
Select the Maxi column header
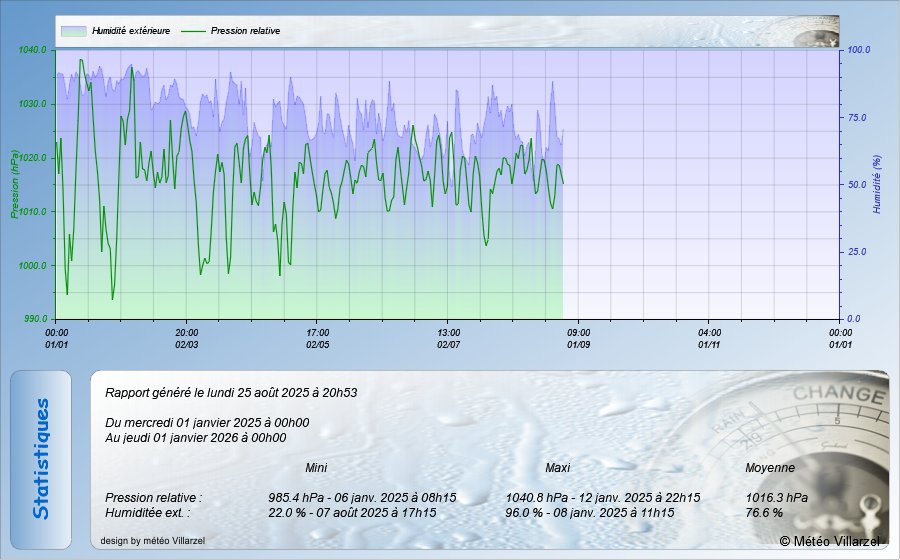tap(558, 467)
